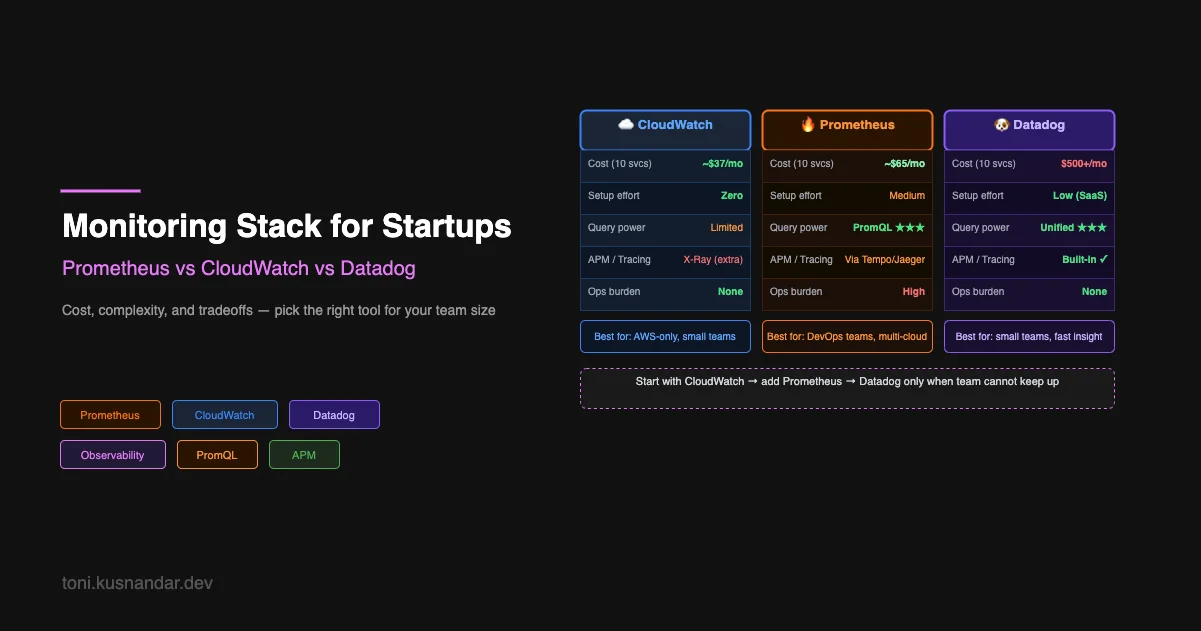Click CloudWatch ops burden value None
1201x631 pixels.
[731, 292]
